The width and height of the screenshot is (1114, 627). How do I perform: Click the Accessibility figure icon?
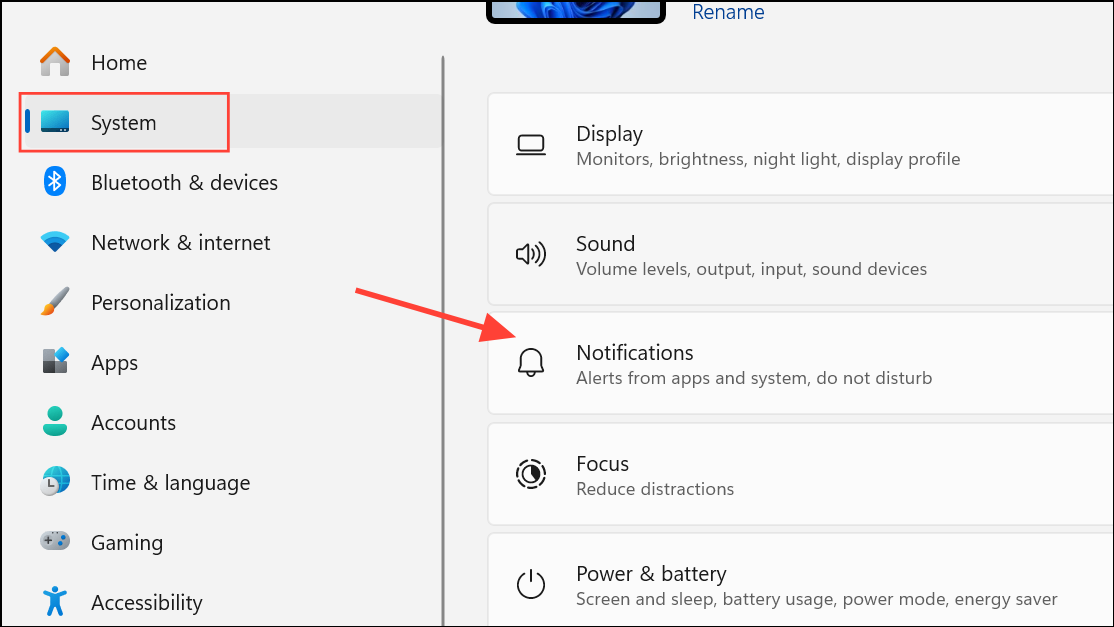[x=55, y=601]
